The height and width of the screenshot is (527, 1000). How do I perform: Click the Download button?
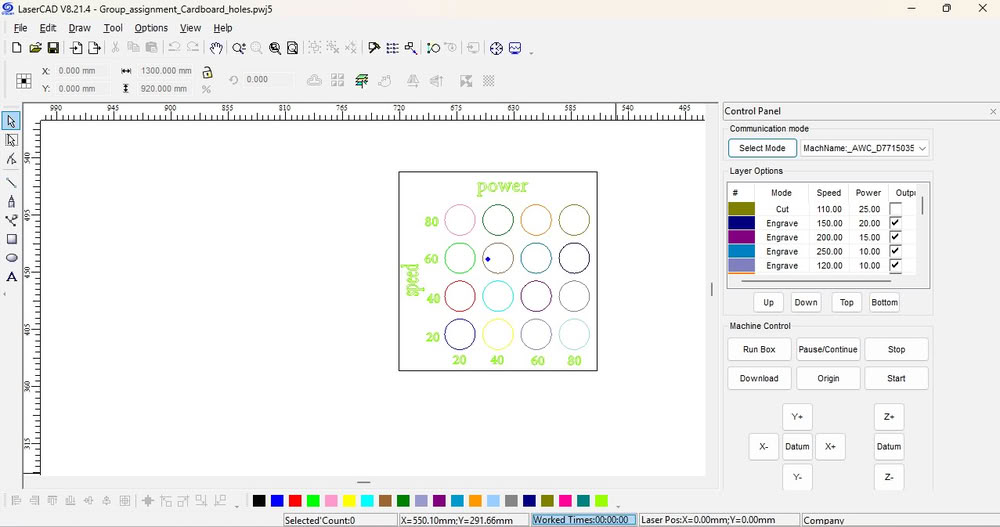pos(759,378)
